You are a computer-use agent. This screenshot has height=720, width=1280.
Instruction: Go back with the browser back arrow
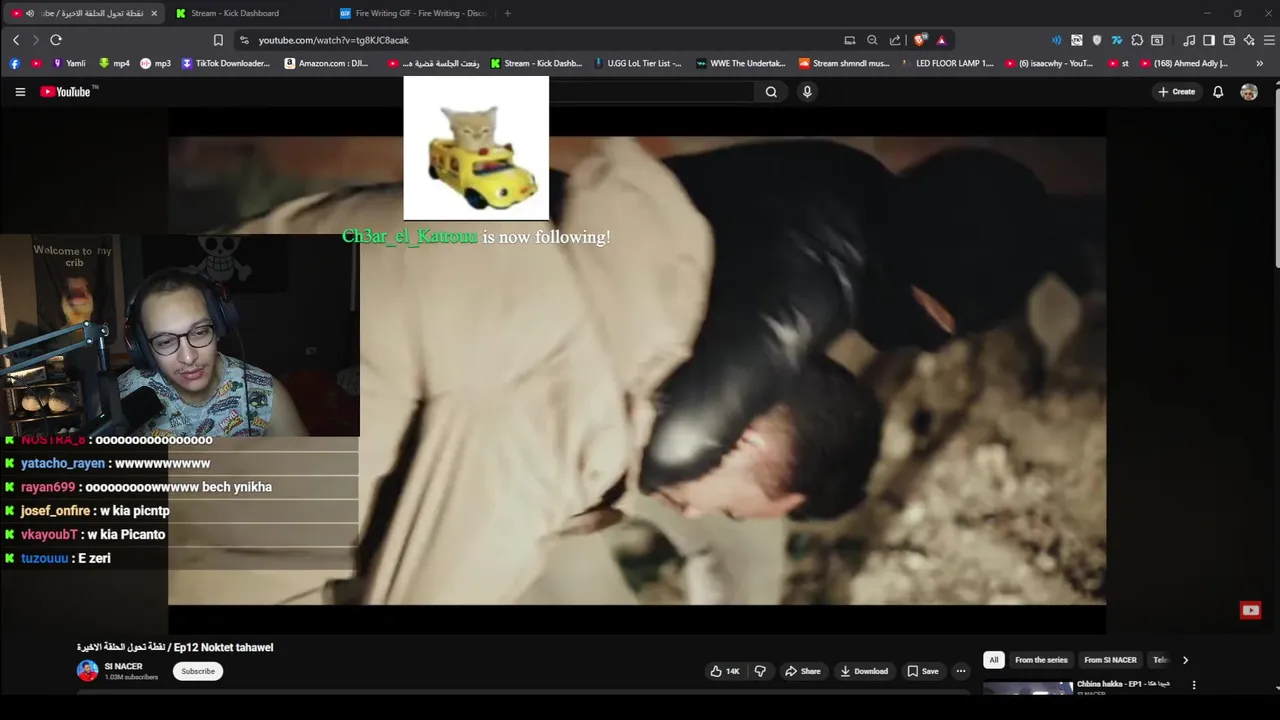click(x=16, y=40)
